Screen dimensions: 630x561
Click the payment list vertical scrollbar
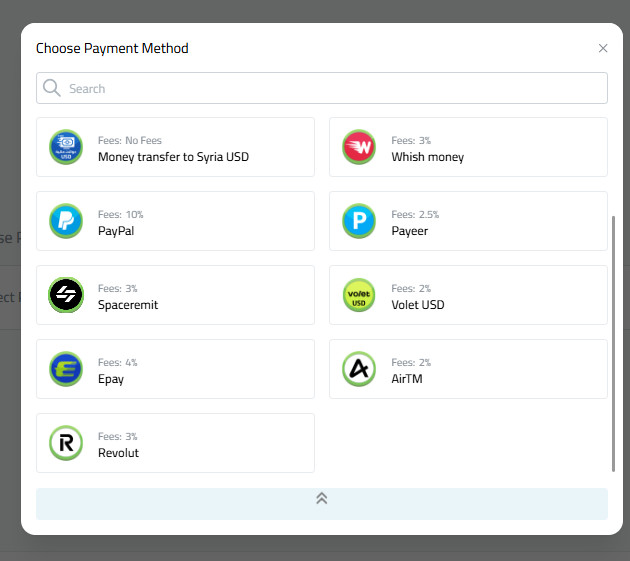613,340
